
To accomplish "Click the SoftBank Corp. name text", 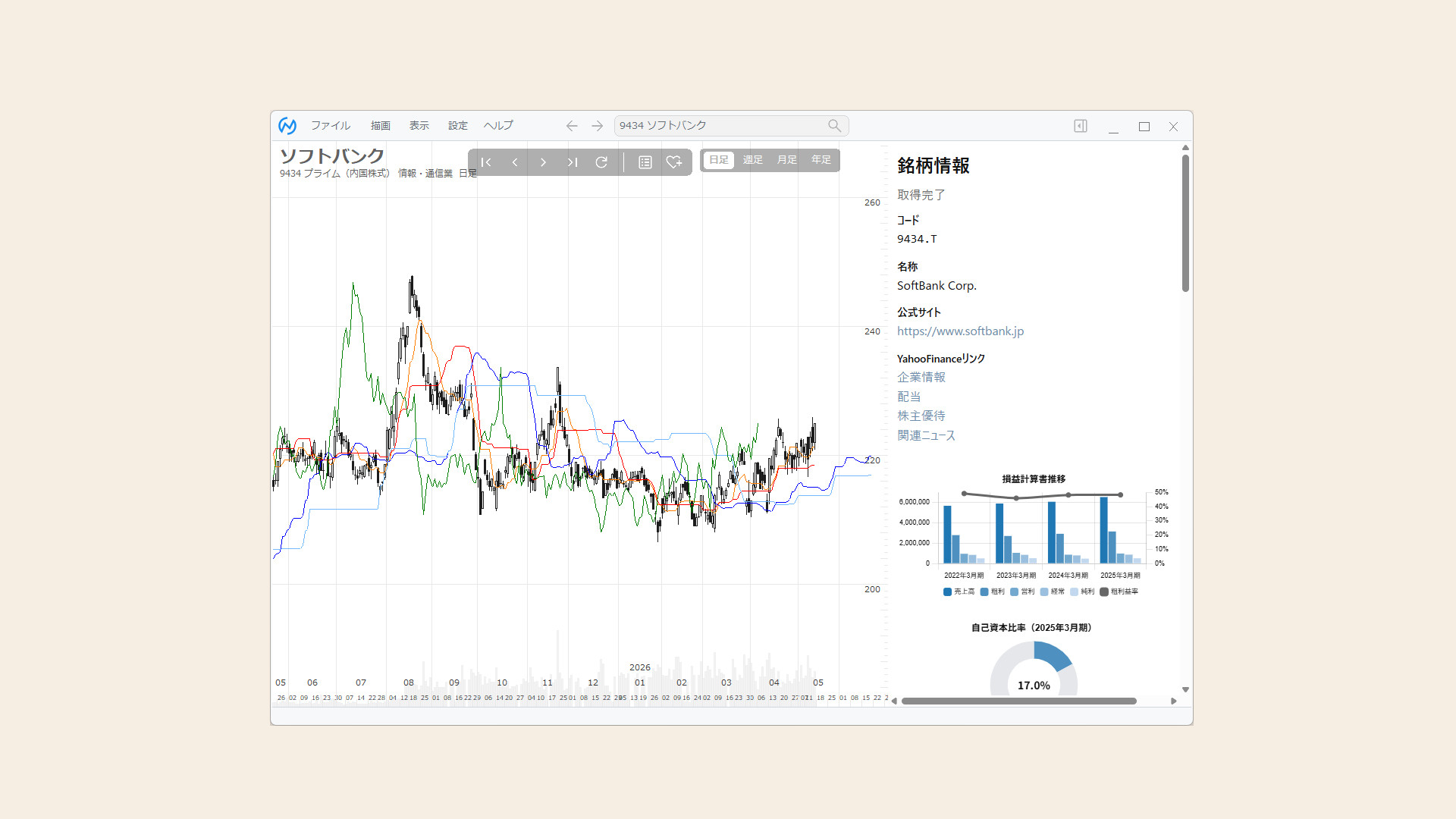I will 937,286.
